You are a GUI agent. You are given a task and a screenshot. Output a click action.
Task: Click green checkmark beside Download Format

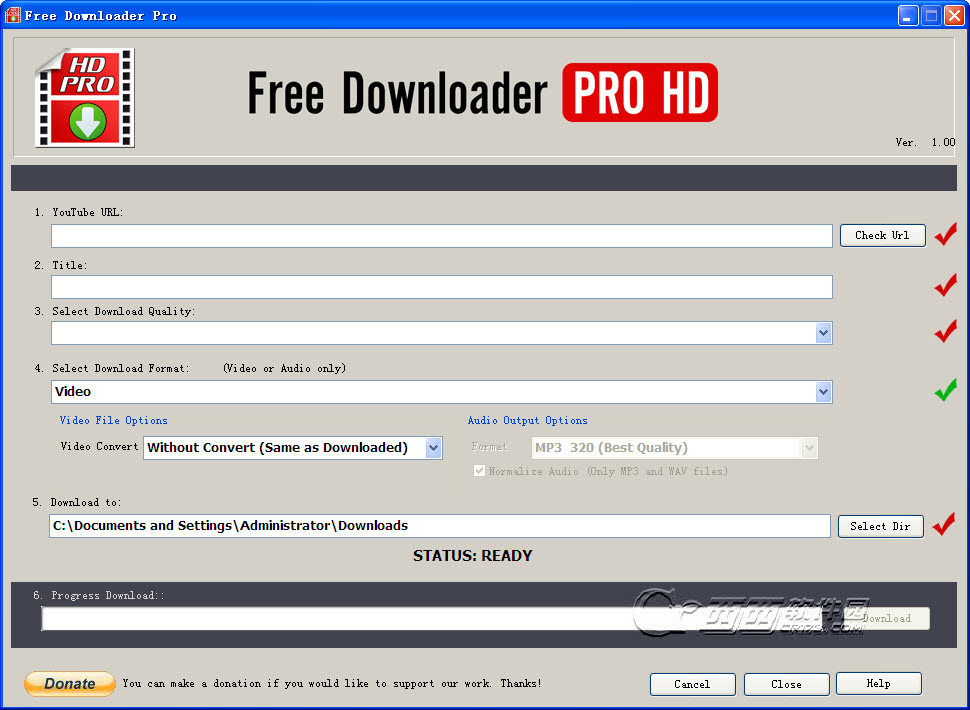pyautogui.click(x=945, y=390)
